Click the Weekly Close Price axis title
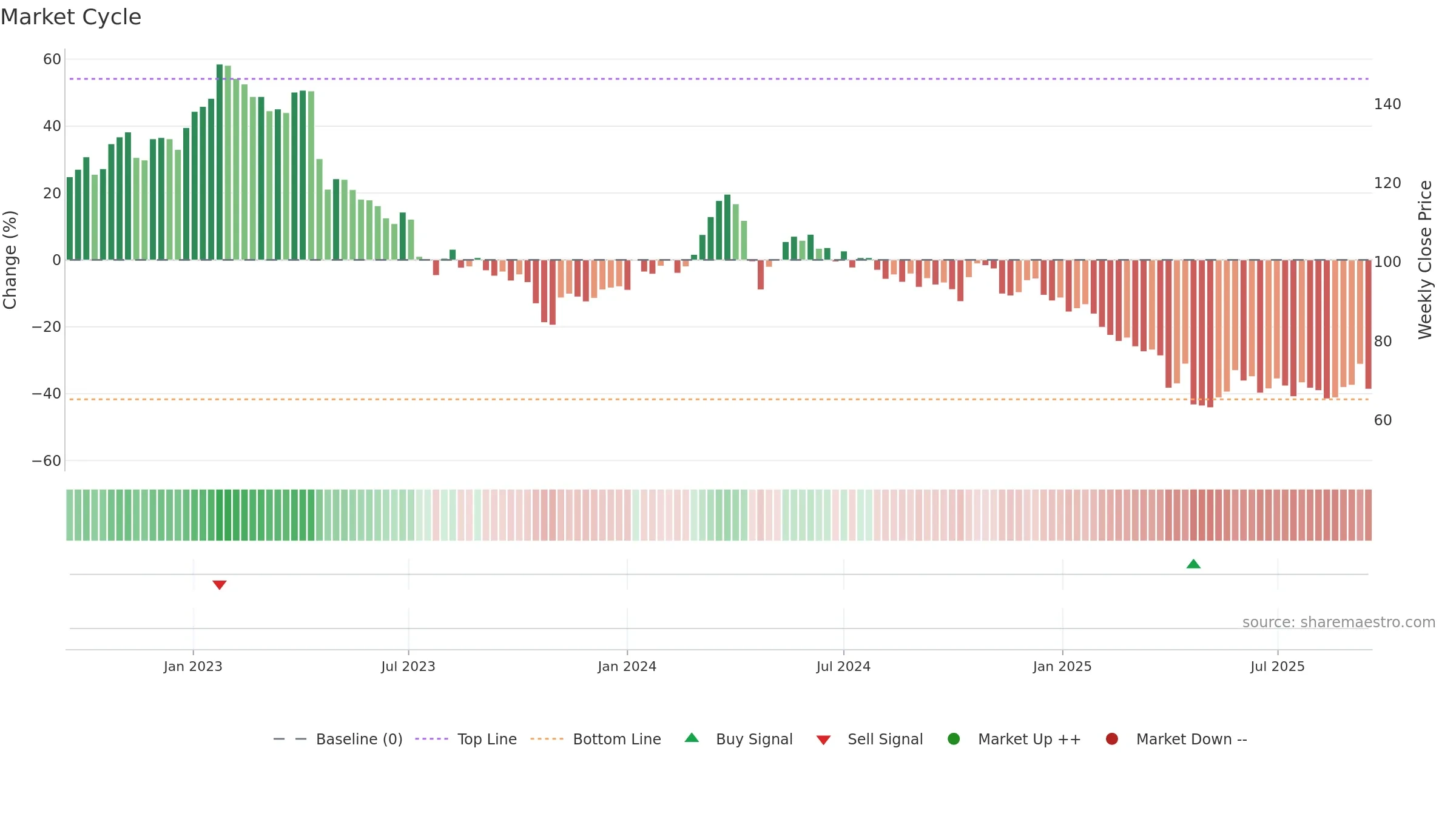 pos(1425,260)
